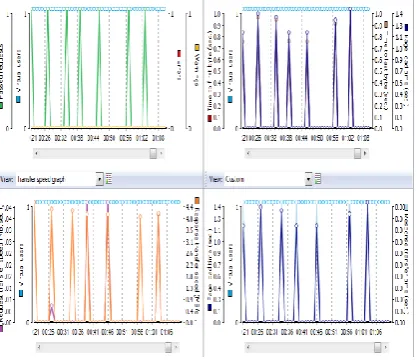Open the Custom view dropdown
The height and width of the screenshot is (360, 417).
click(x=308, y=179)
